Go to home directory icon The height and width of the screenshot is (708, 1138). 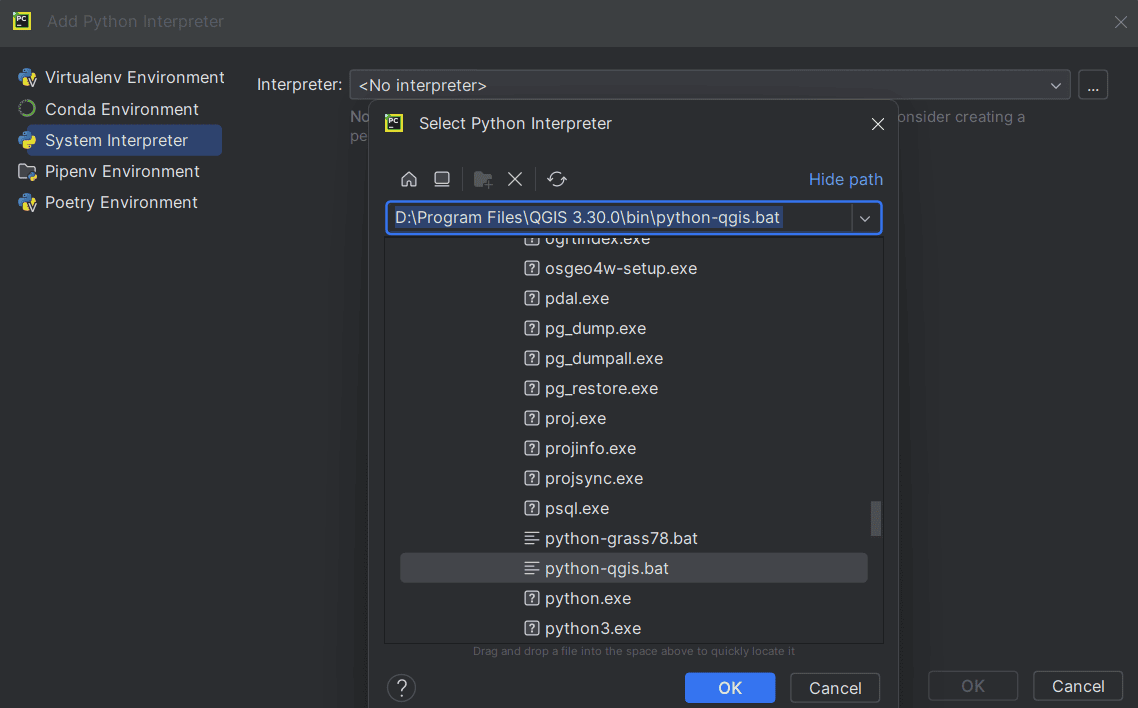coord(409,179)
